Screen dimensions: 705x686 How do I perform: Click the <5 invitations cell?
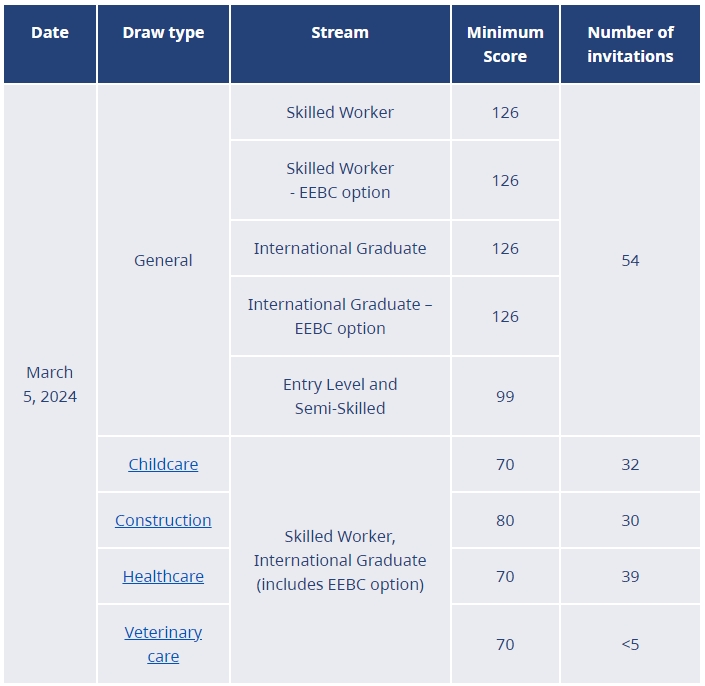click(x=630, y=644)
